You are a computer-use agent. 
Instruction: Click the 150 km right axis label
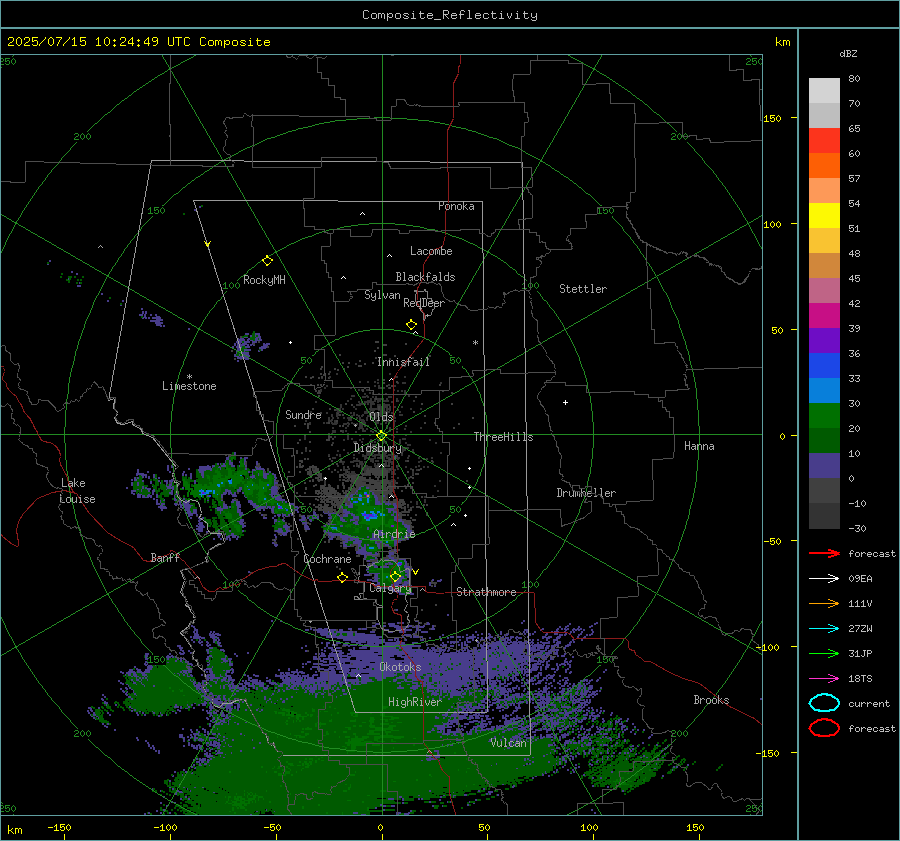point(772,118)
